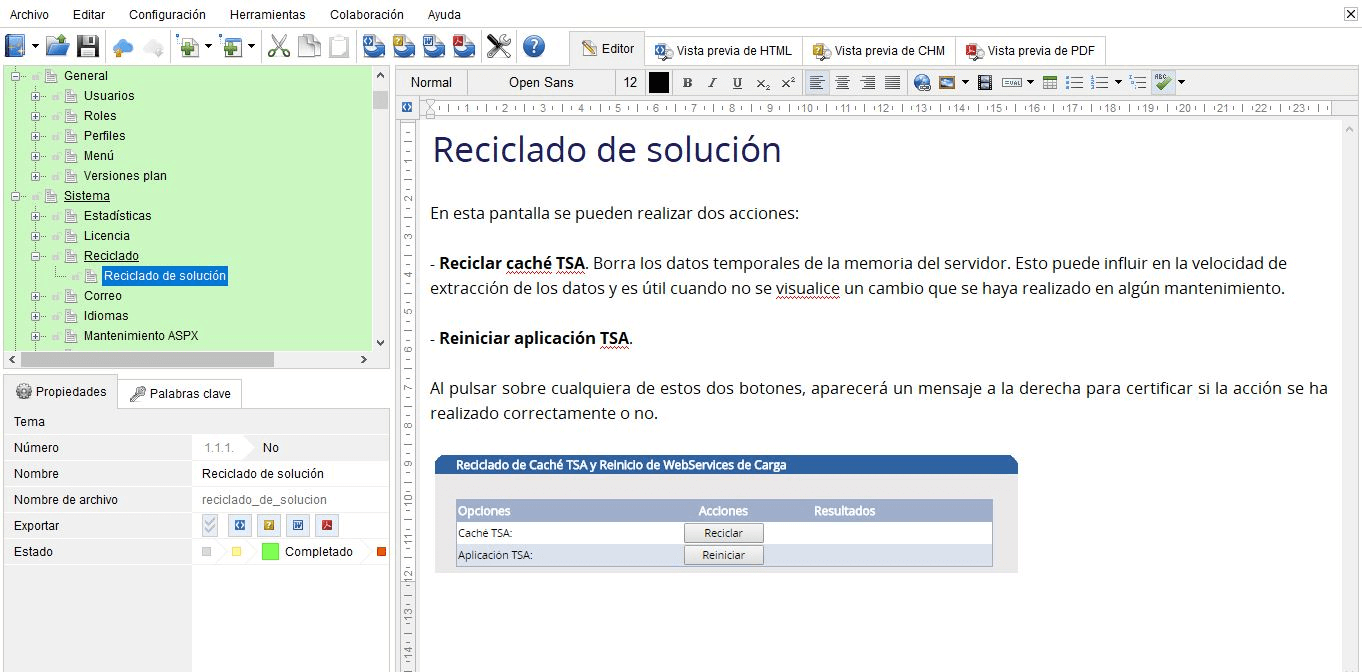
Task: Toggle HTML export in Exportar row
Action: pyautogui.click(x=240, y=525)
